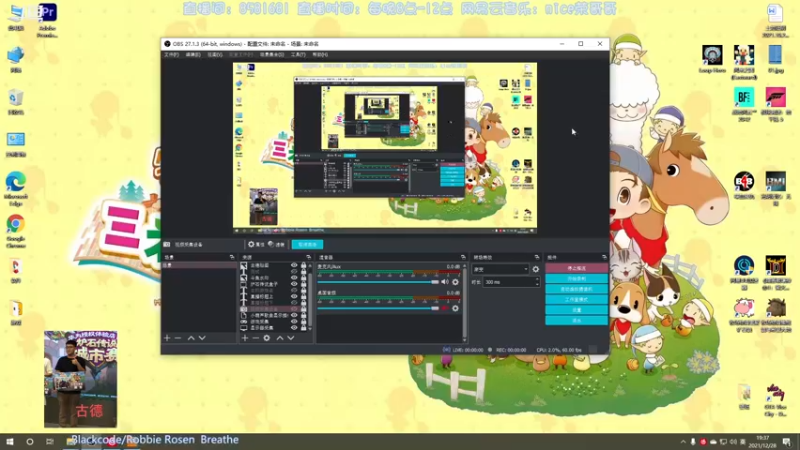This screenshot has width=800, height=450.
Task: Move the selected source down
Action: 291,338
